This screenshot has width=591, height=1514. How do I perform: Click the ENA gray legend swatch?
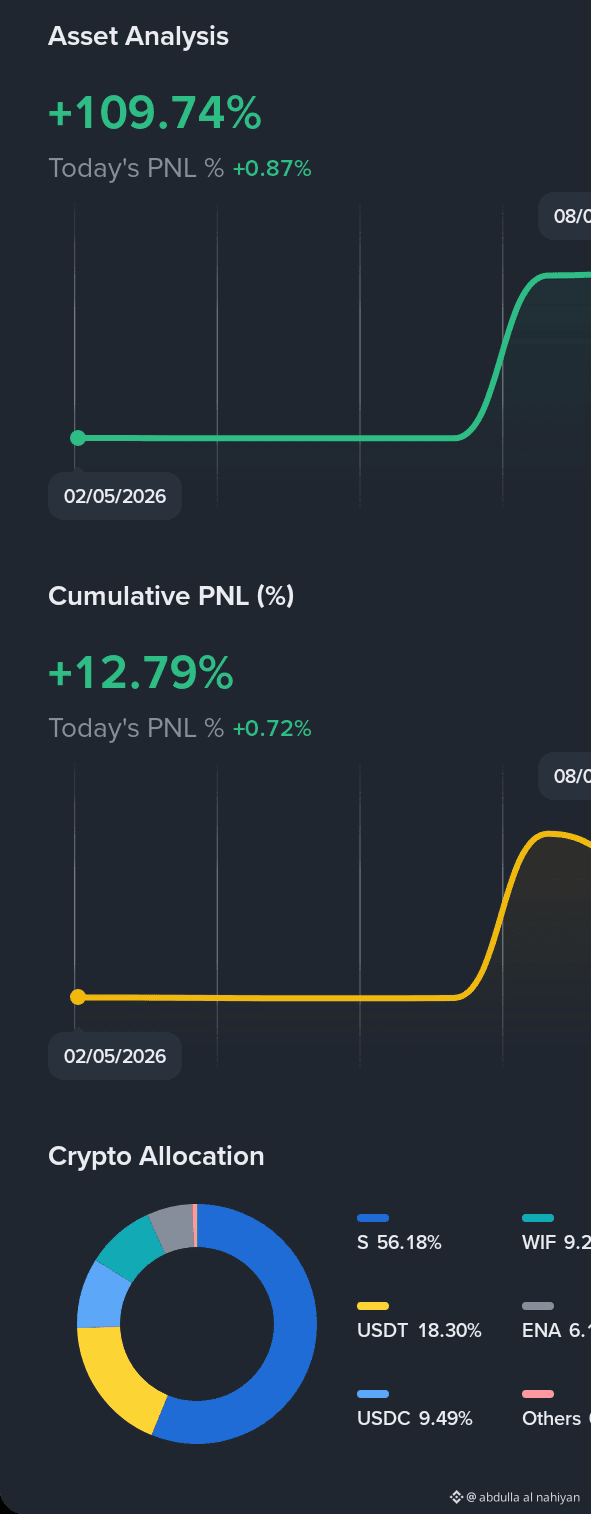click(x=538, y=1306)
